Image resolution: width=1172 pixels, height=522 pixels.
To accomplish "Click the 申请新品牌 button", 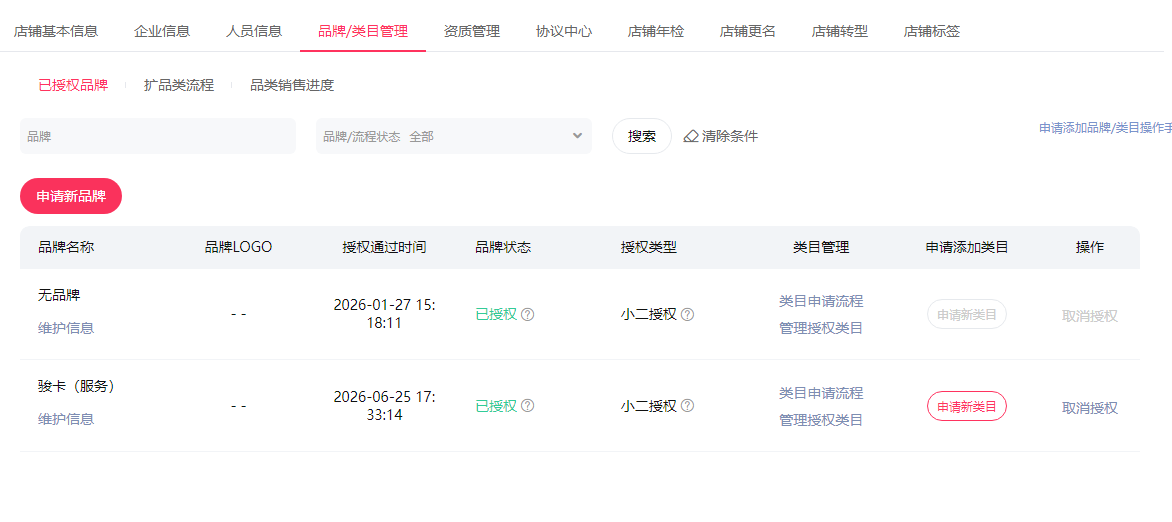I will coord(71,196).
